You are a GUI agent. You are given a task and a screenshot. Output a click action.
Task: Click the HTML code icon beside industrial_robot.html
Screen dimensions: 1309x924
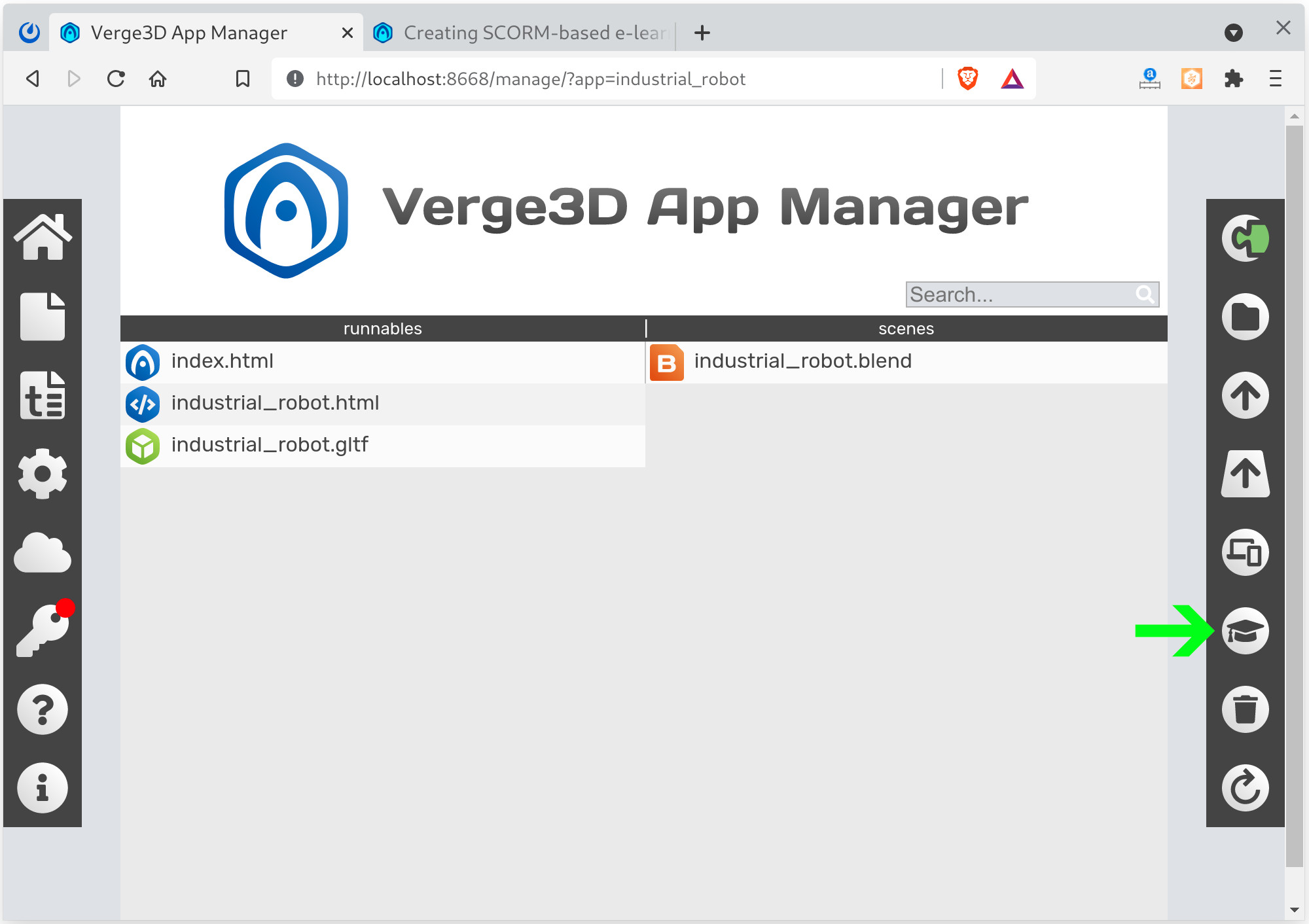point(143,404)
